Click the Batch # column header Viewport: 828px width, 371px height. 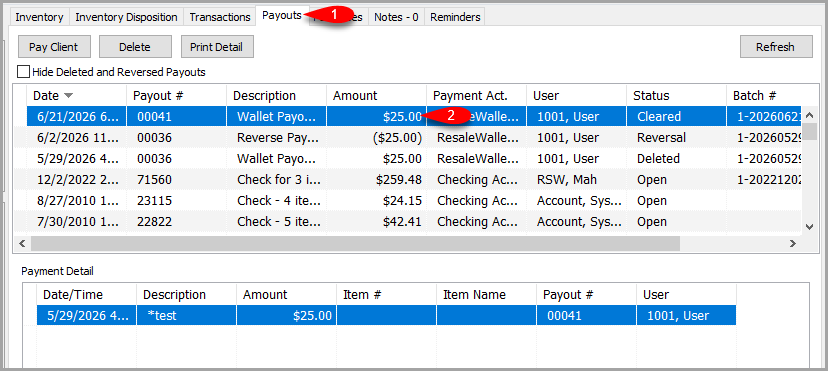pos(765,96)
